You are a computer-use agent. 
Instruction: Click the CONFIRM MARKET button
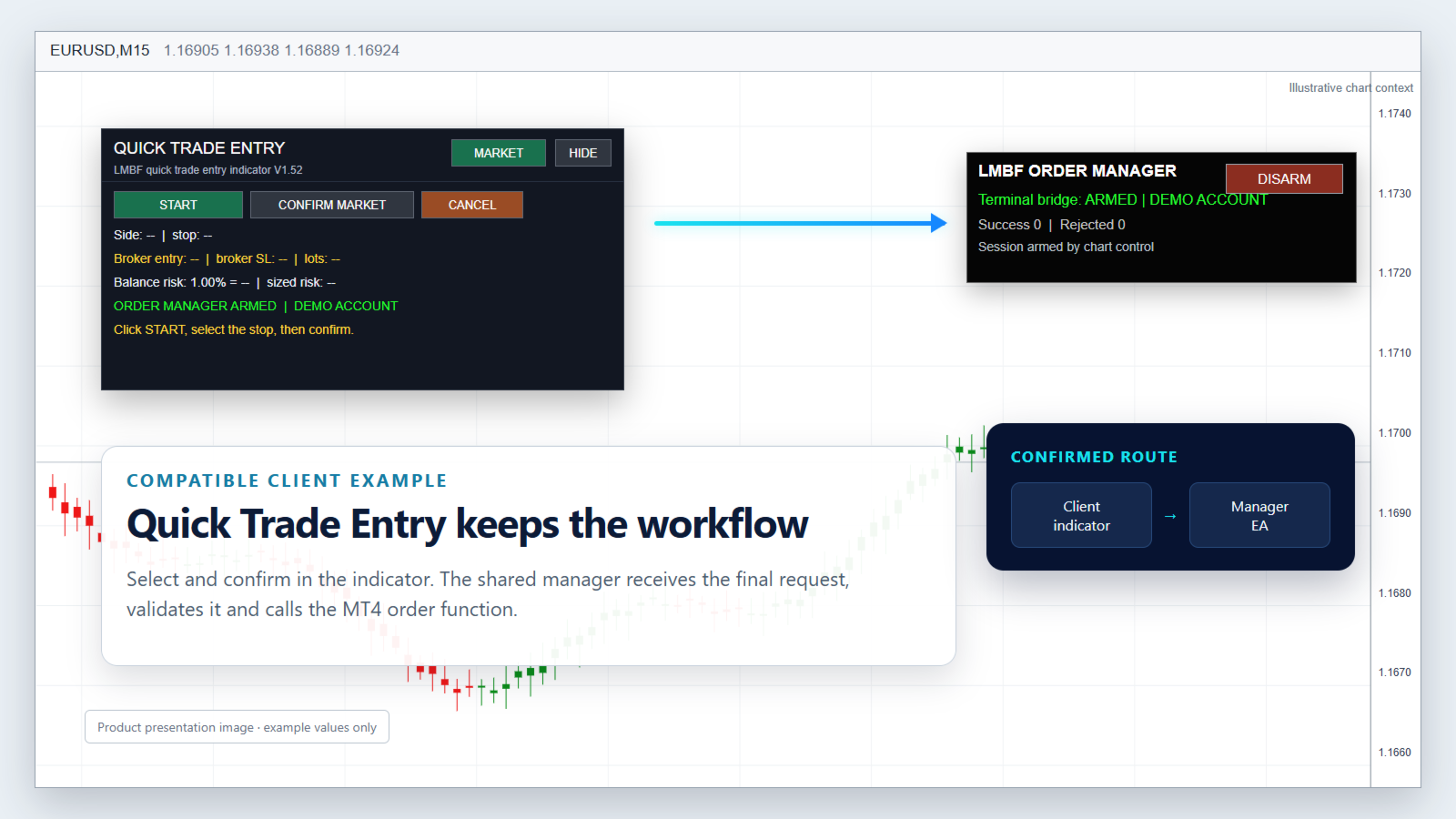332,205
